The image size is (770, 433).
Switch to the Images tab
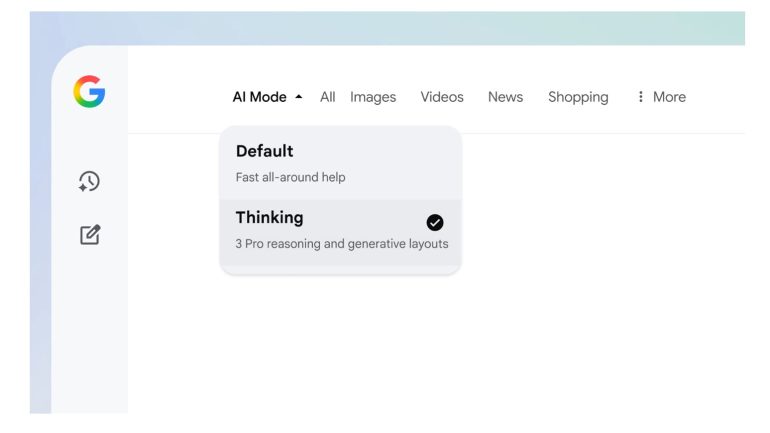pyautogui.click(x=373, y=97)
